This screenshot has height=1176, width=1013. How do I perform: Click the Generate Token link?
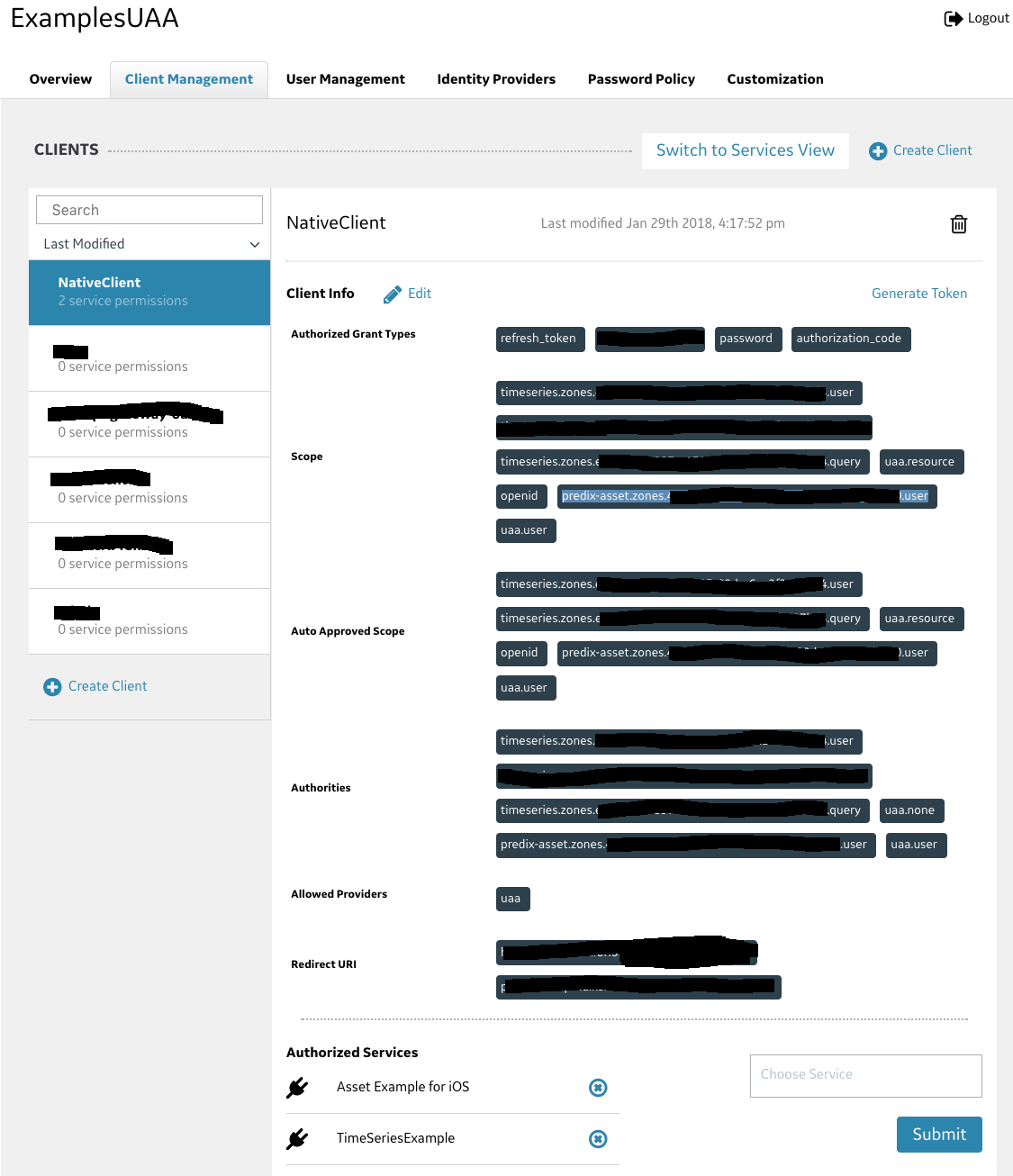pyautogui.click(x=918, y=293)
